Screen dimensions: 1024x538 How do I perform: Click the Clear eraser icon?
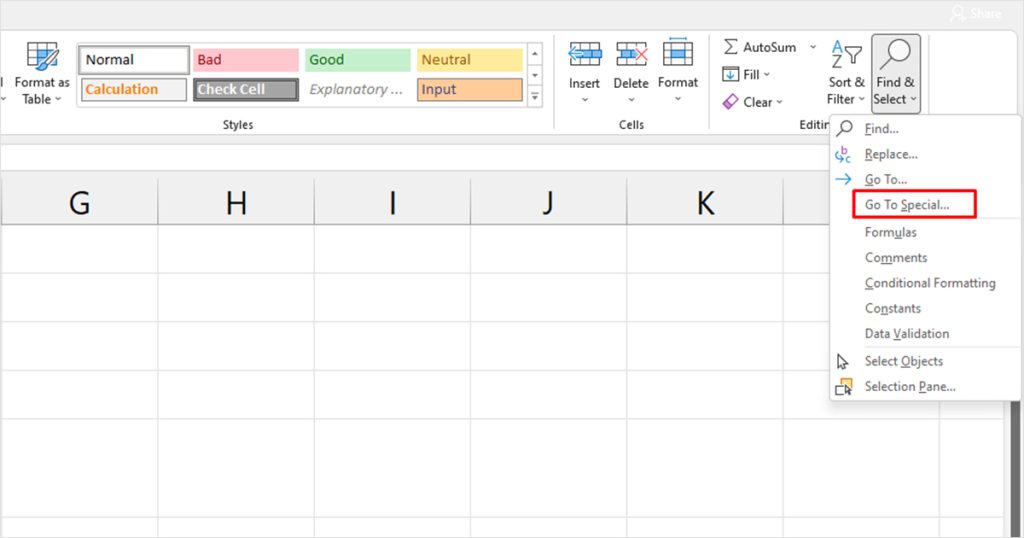[731, 102]
